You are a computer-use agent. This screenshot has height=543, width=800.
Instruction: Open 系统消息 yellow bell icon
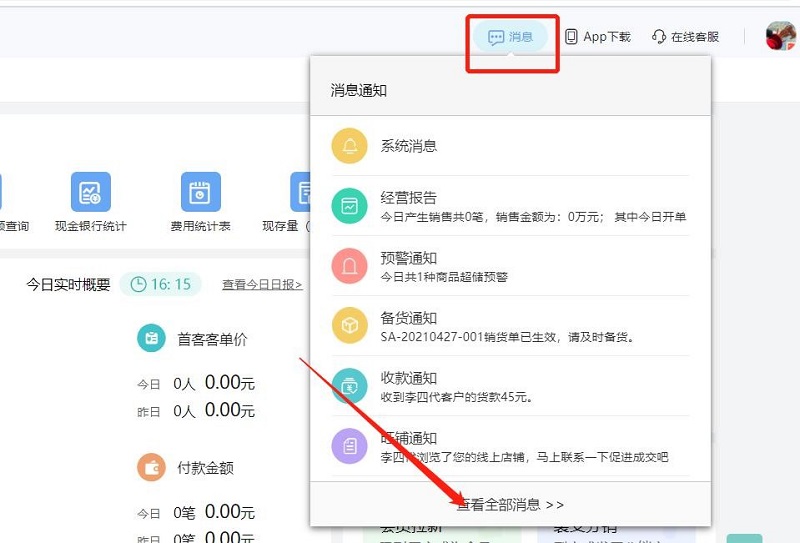tap(349, 146)
